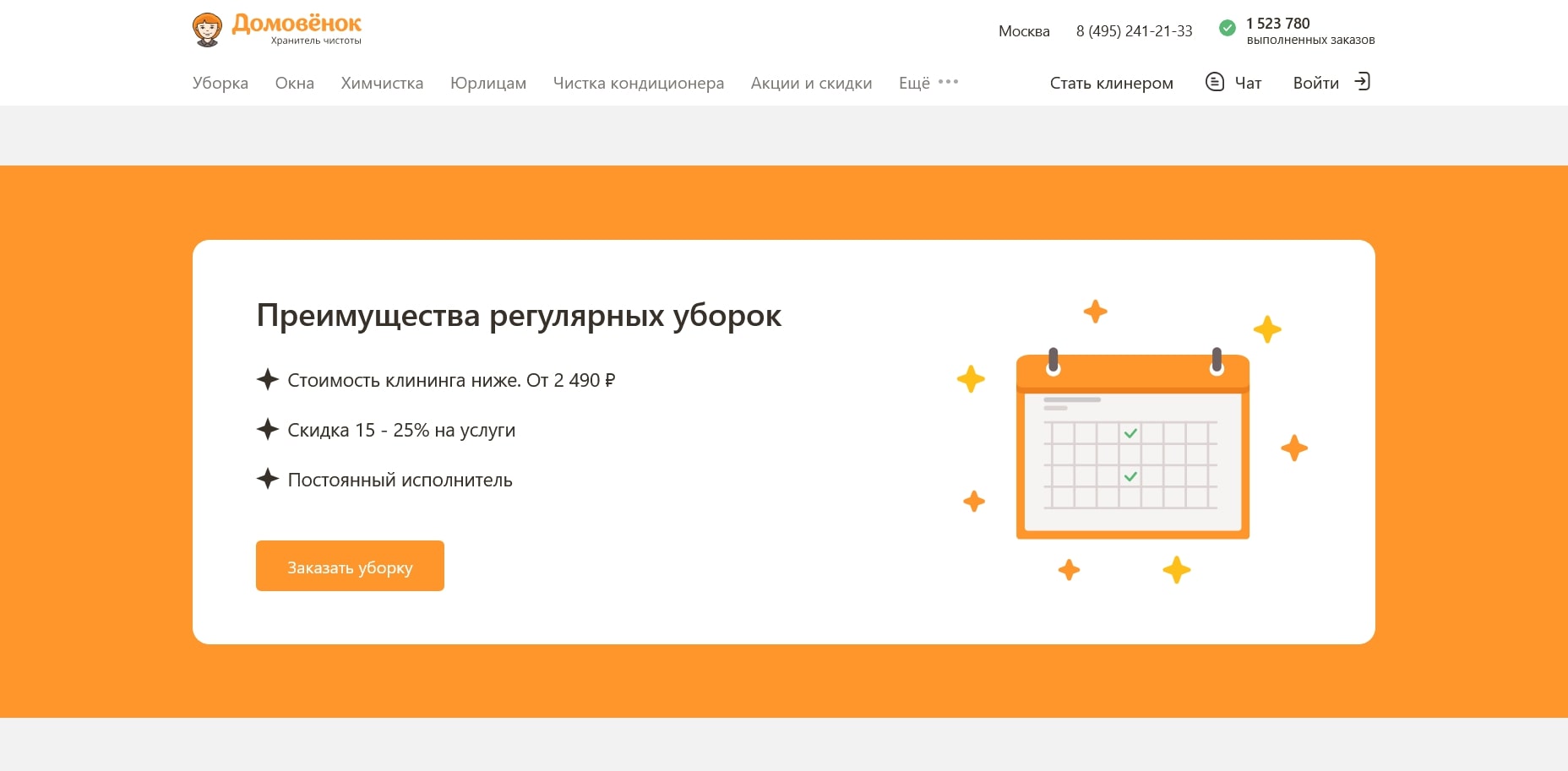Click the ellipsis icon next to Ещё
The width and height of the screenshot is (1568, 771).
click(948, 82)
